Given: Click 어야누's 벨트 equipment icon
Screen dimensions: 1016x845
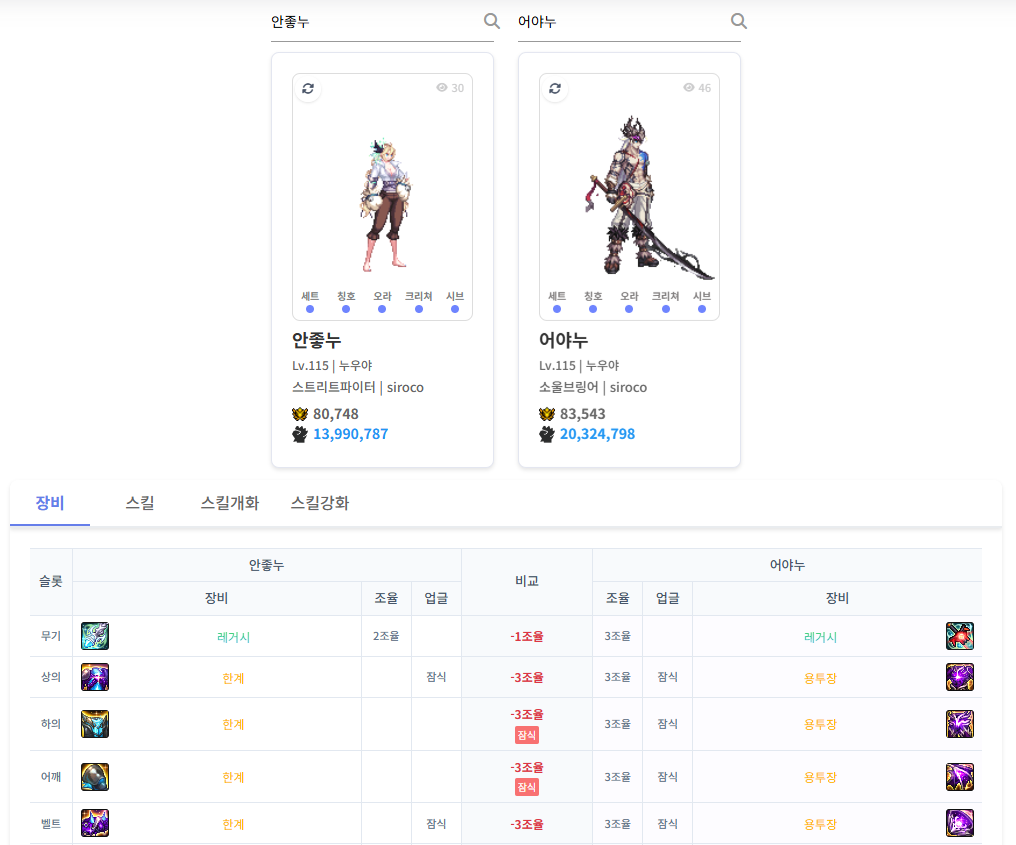Looking at the screenshot, I should coord(959,823).
